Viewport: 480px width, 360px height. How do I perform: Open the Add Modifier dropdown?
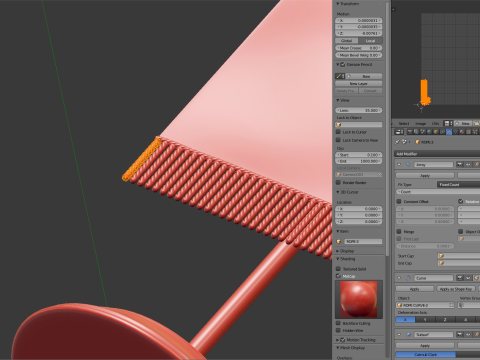tap(437, 154)
